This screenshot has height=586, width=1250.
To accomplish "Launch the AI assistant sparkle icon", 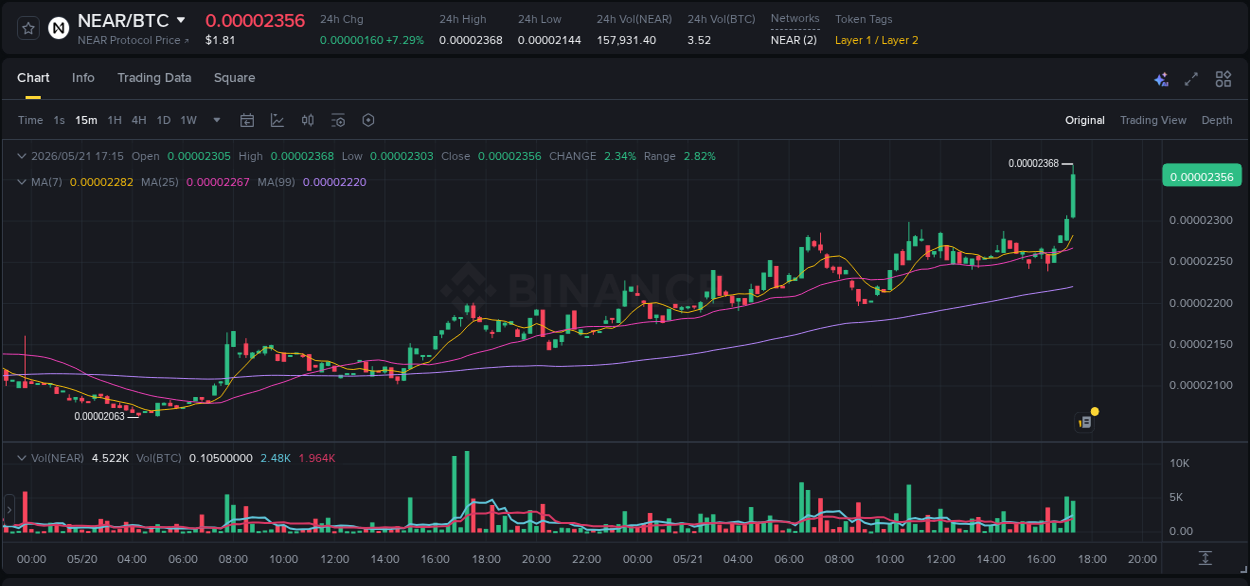I will pos(1161,79).
